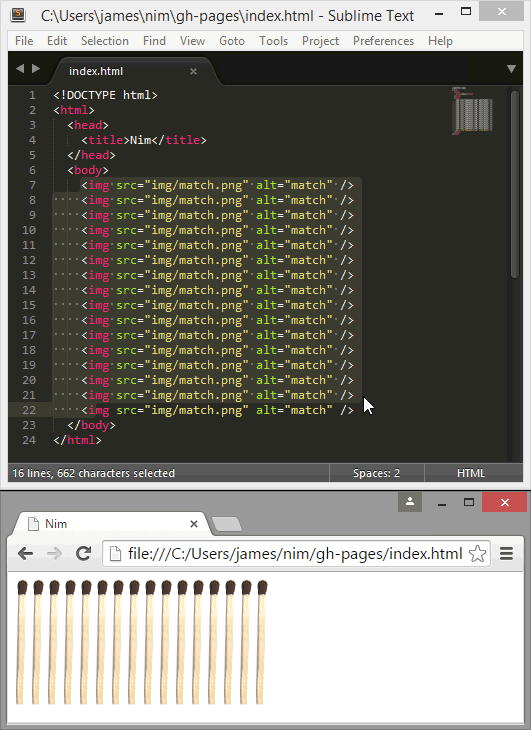Screen dimensions: 531x730
Task: Minimize the Sublime Text window
Action: point(438,14)
